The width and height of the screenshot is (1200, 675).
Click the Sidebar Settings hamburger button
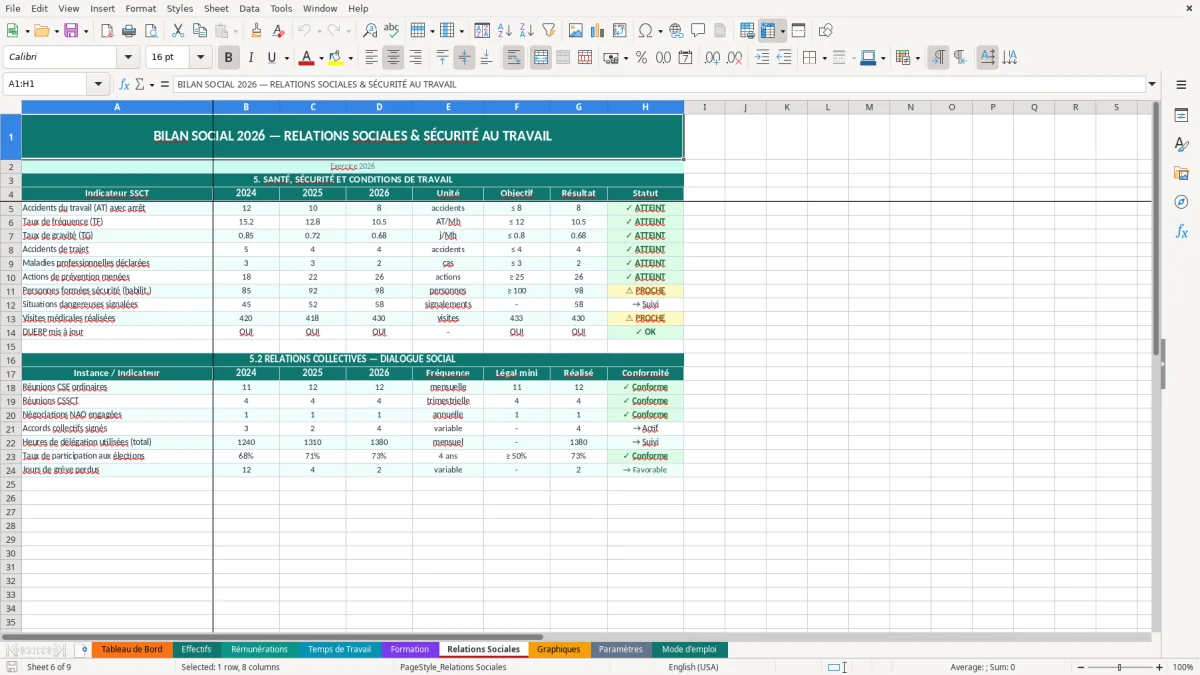click(x=1181, y=85)
